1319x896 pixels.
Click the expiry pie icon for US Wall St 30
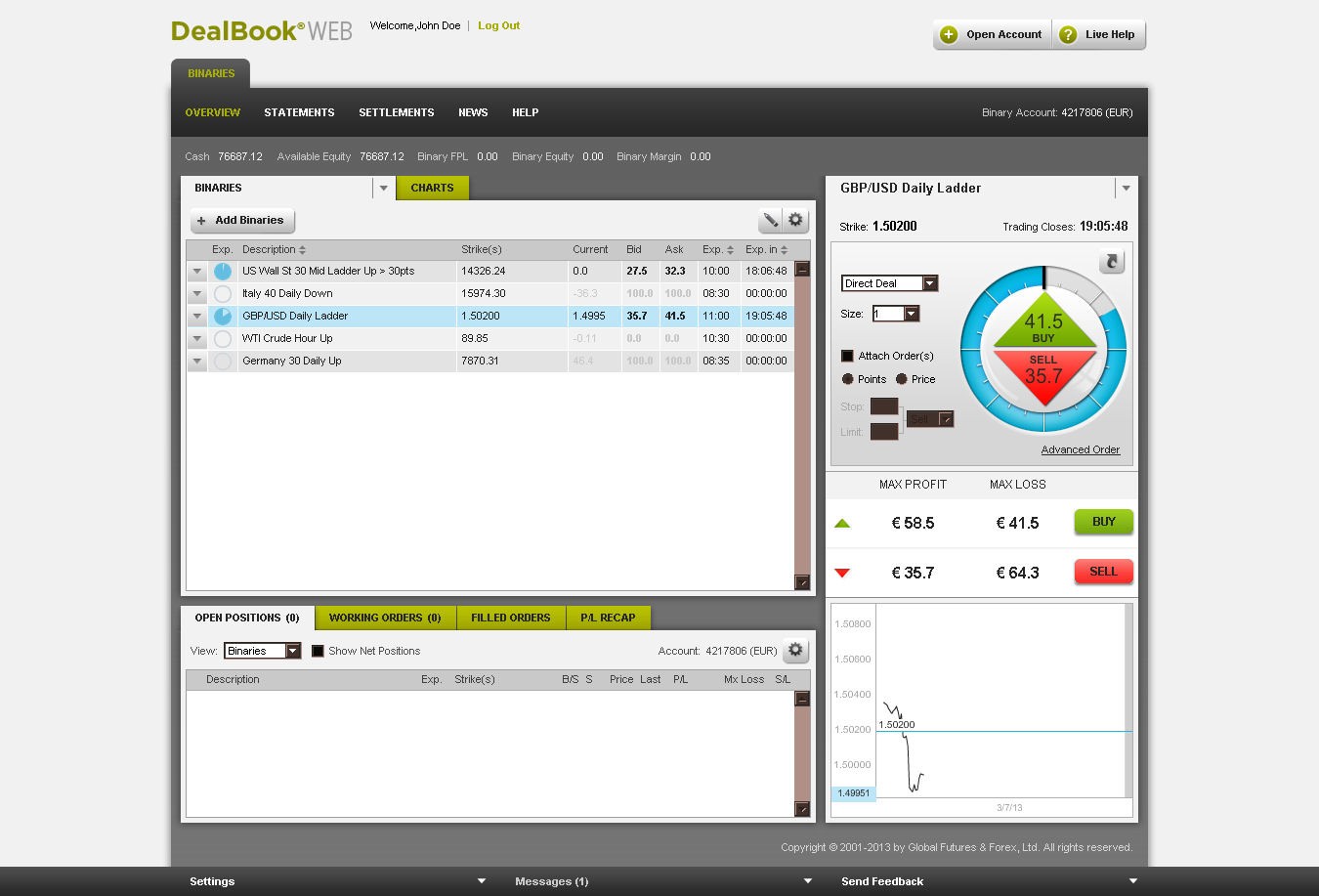223,271
